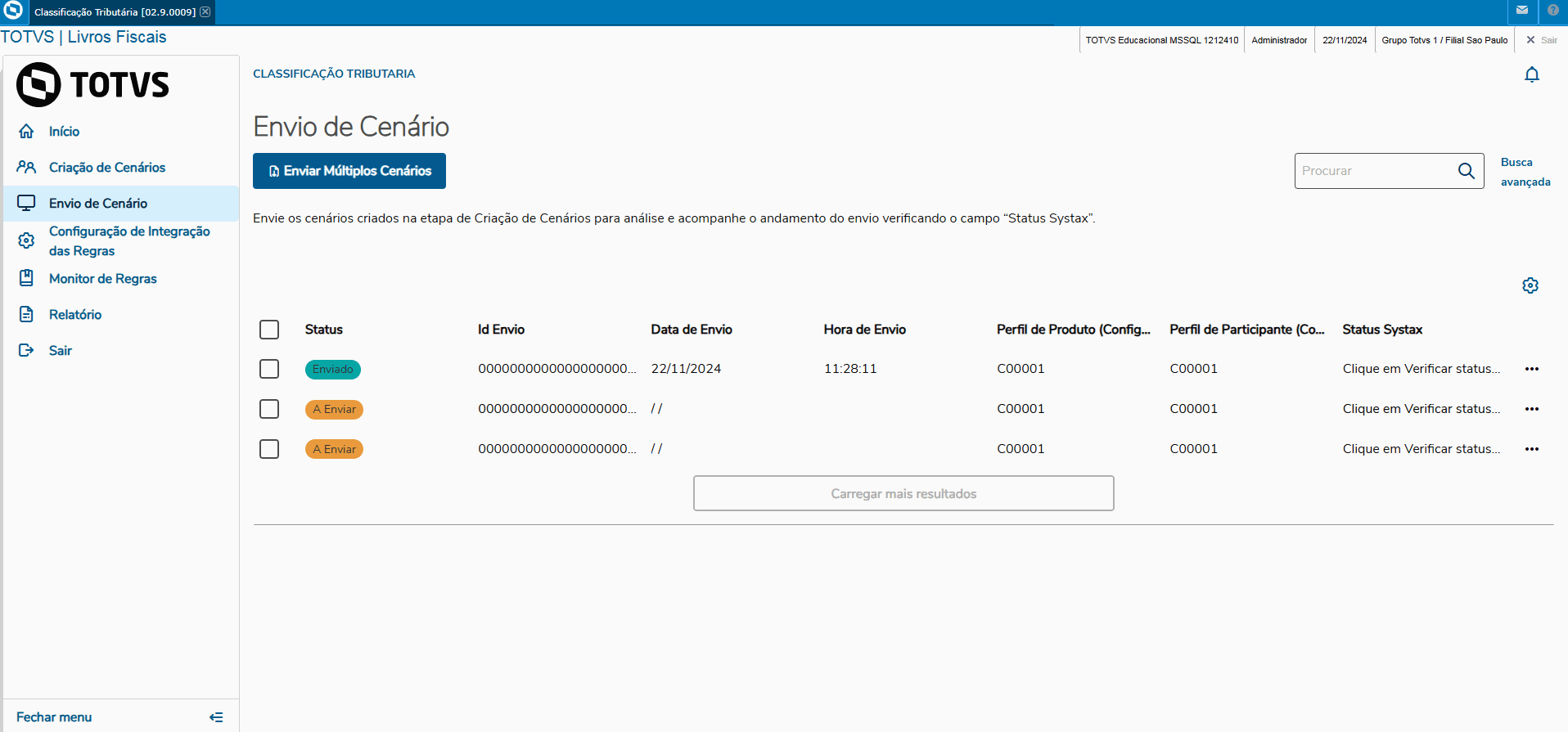Image resolution: width=1568 pixels, height=732 pixels.
Task: Click the Hora de Envio column header
Action: point(865,330)
